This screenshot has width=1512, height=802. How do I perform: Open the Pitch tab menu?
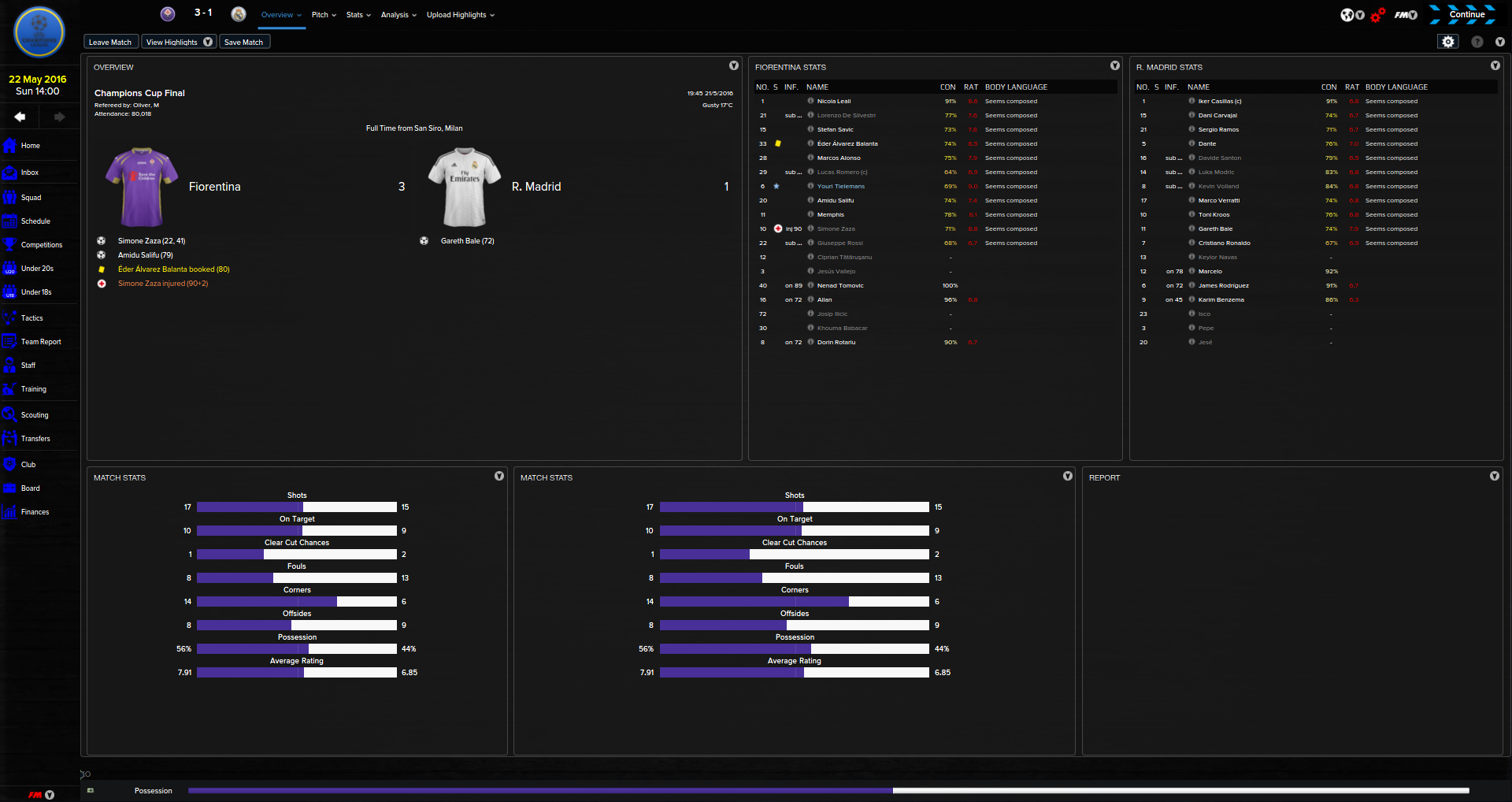[324, 15]
